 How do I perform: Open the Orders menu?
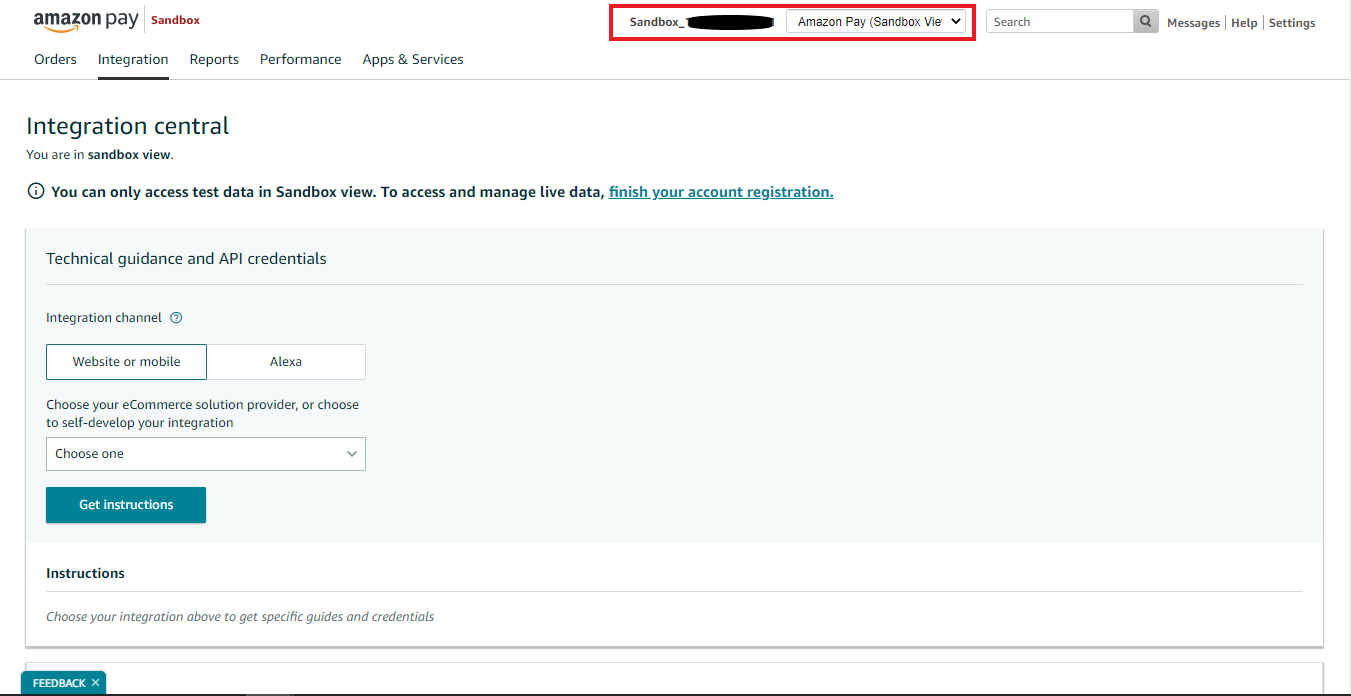(55, 59)
